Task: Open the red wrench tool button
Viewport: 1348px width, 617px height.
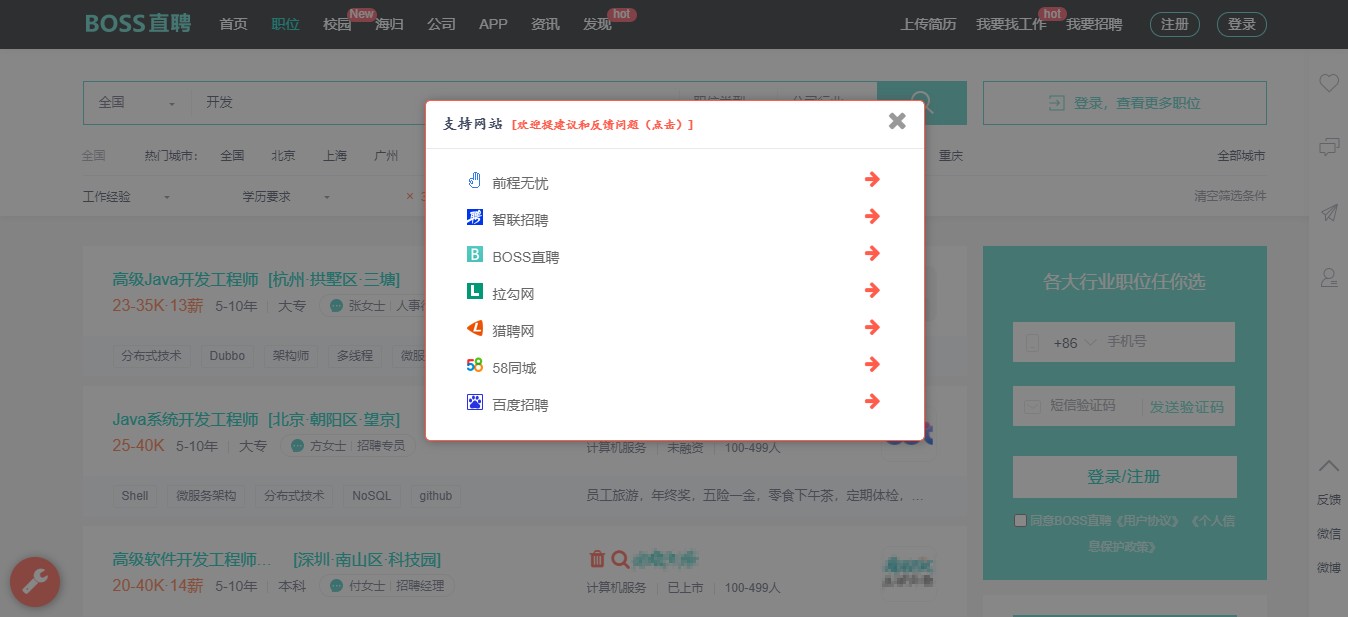Action: [x=35, y=582]
